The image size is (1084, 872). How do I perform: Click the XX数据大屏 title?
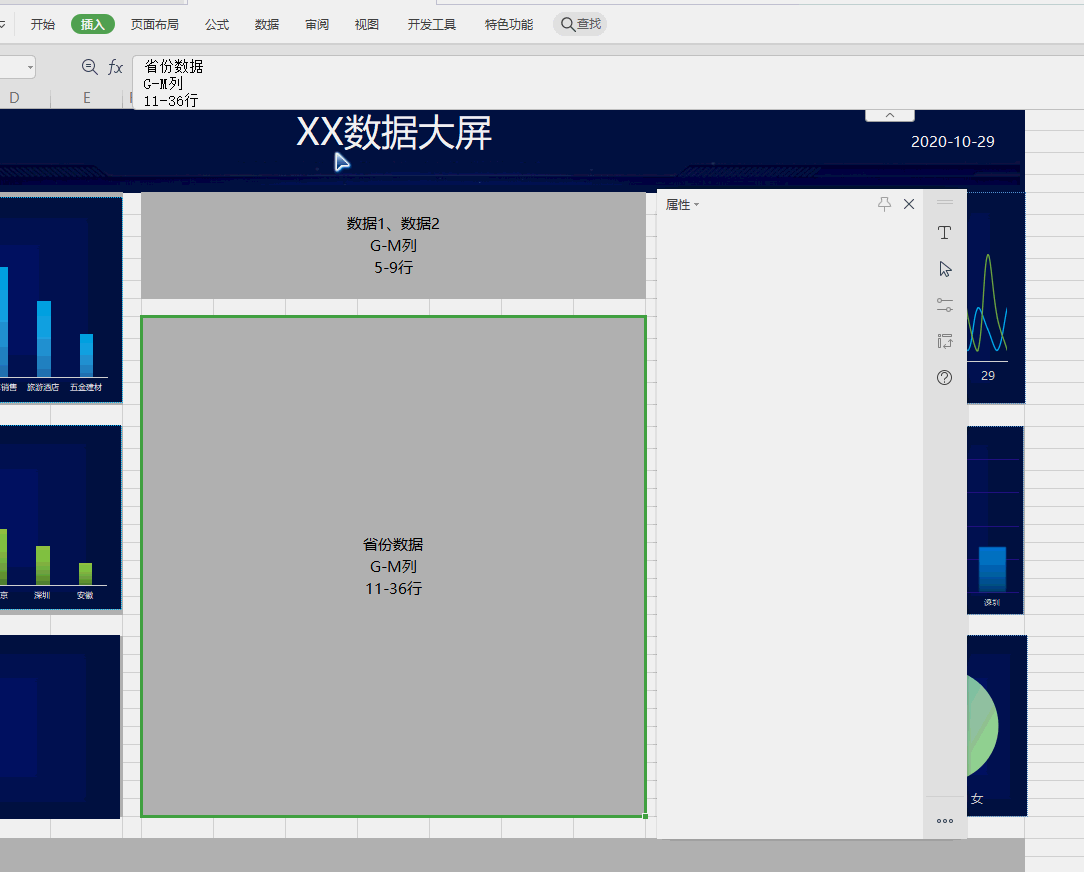(x=394, y=132)
